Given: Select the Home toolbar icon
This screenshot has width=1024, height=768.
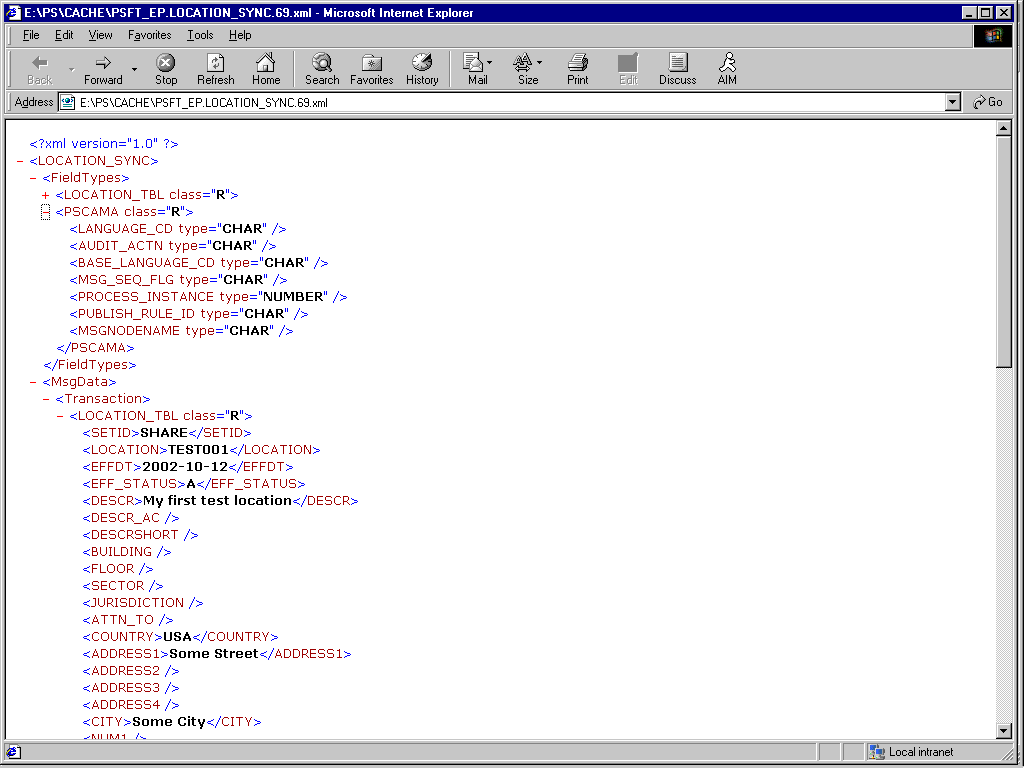Looking at the screenshot, I should click(x=266, y=68).
